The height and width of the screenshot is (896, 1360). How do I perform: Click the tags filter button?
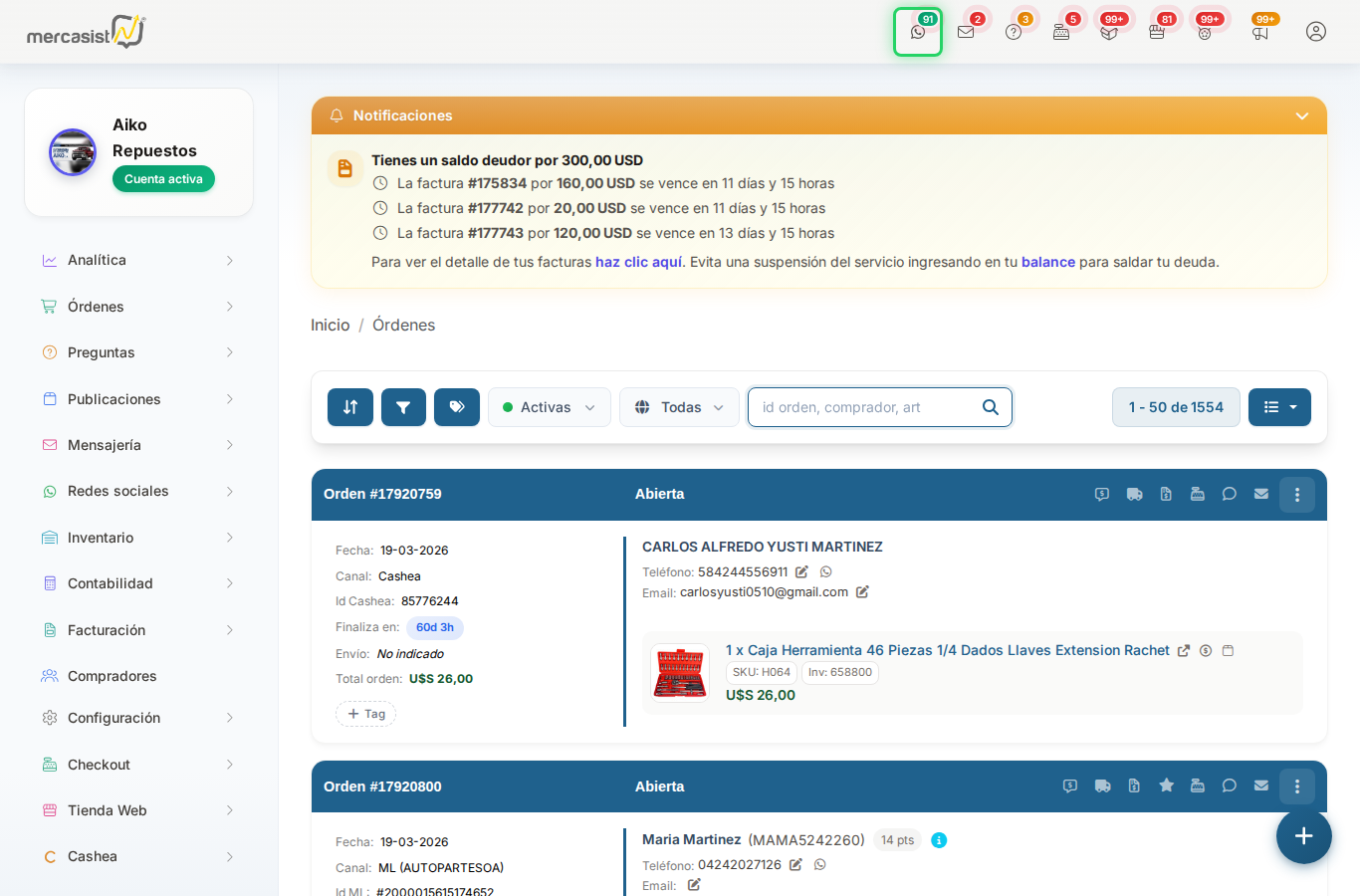[457, 407]
